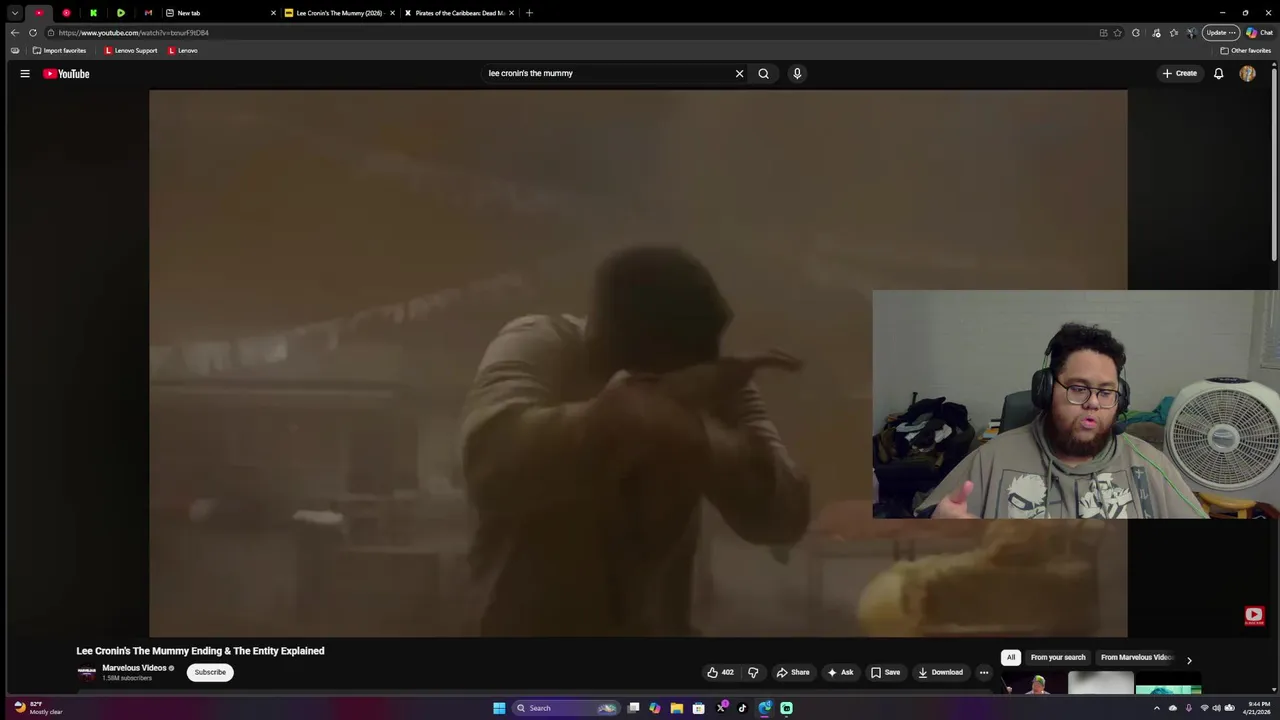Open the YouTube notifications bell

[1218, 73]
